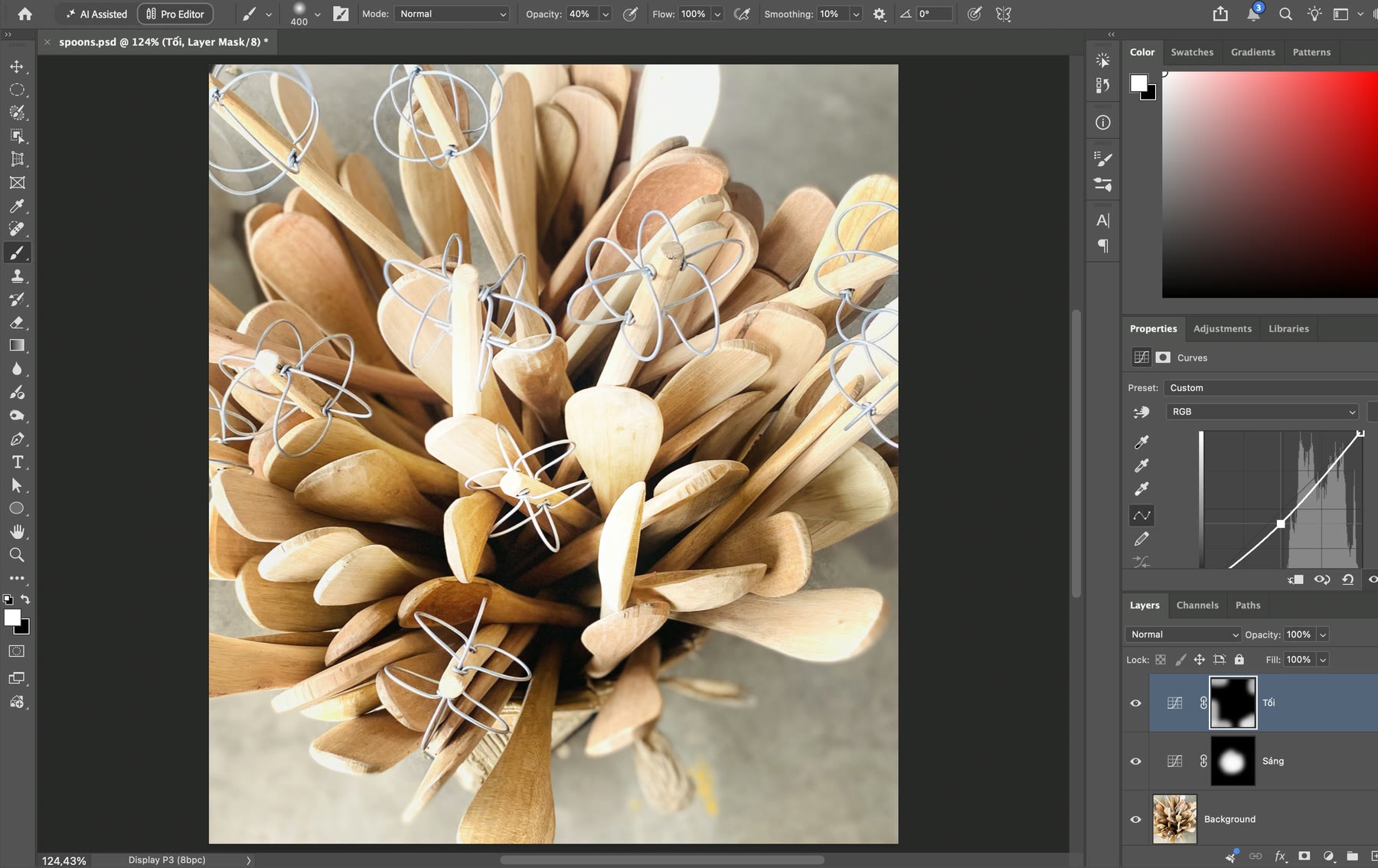Open notifications bell icon
This screenshot has width=1378, height=868.
(x=1253, y=14)
